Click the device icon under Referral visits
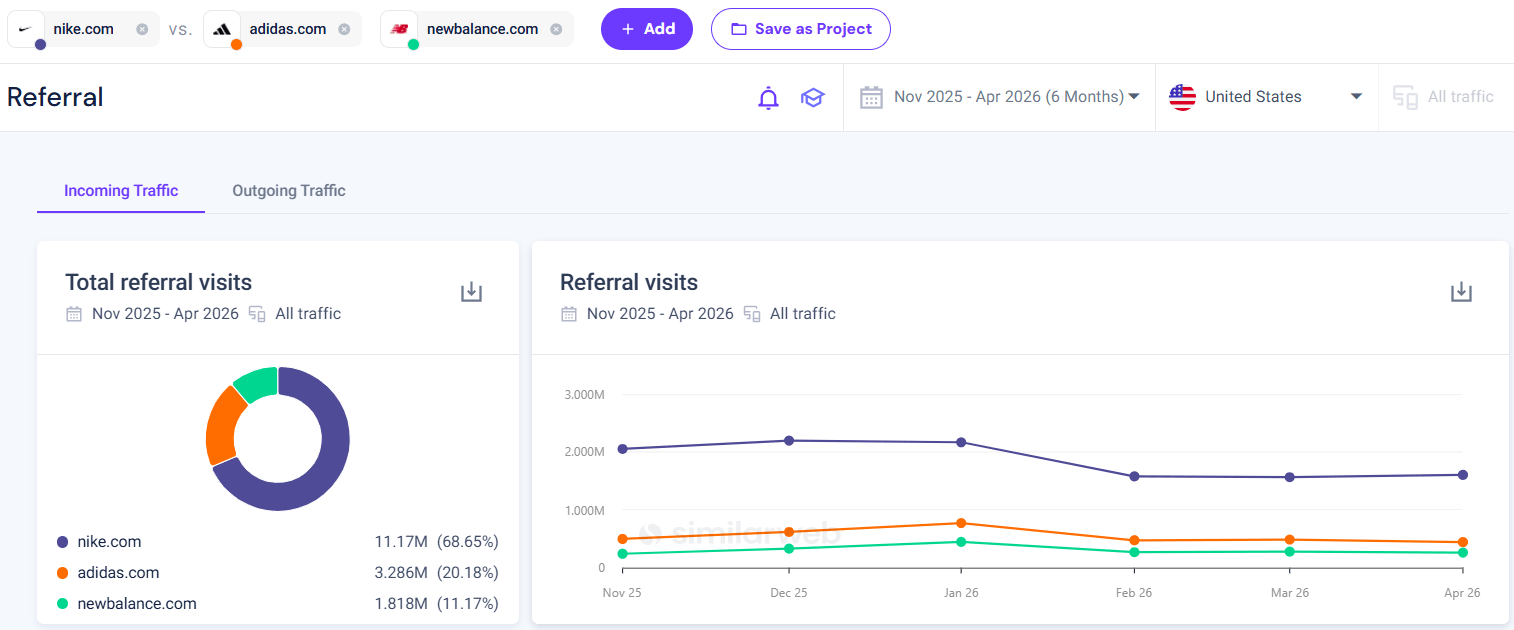 coord(752,314)
